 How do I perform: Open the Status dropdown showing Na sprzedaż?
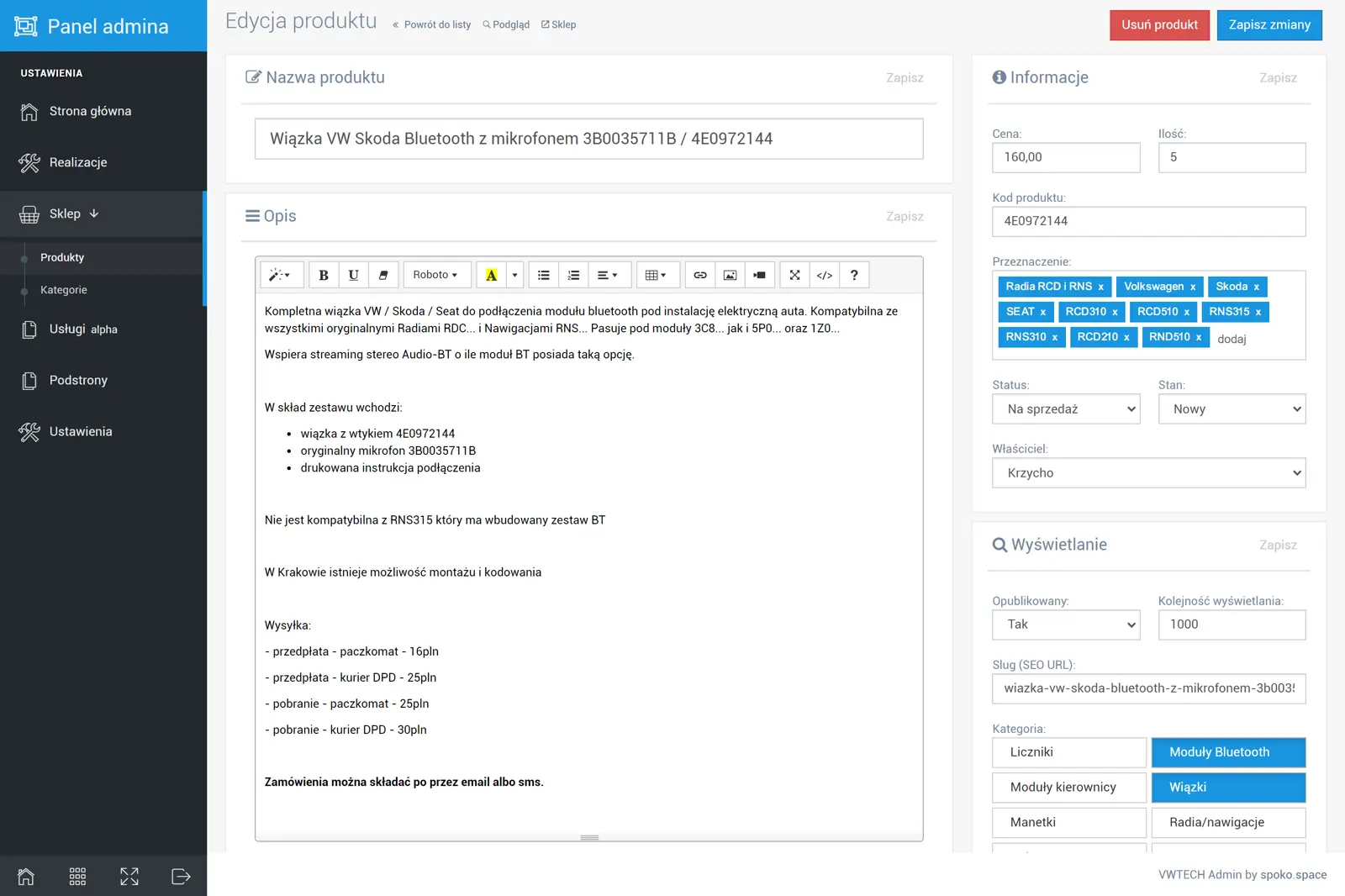click(1066, 409)
